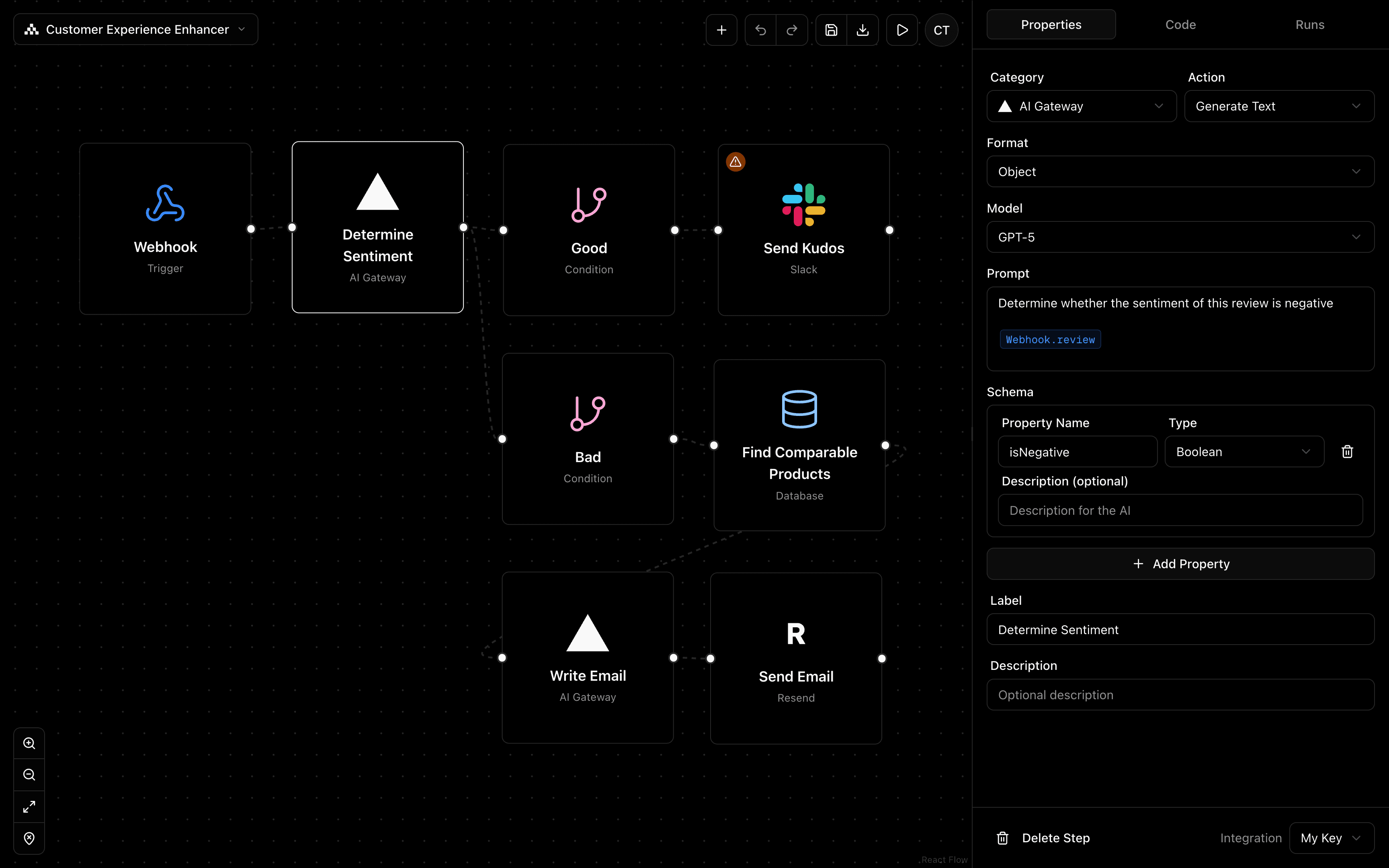Save the workflow
This screenshot has height=868, width=1389.
pyautogui.click(x=831, y=30)
